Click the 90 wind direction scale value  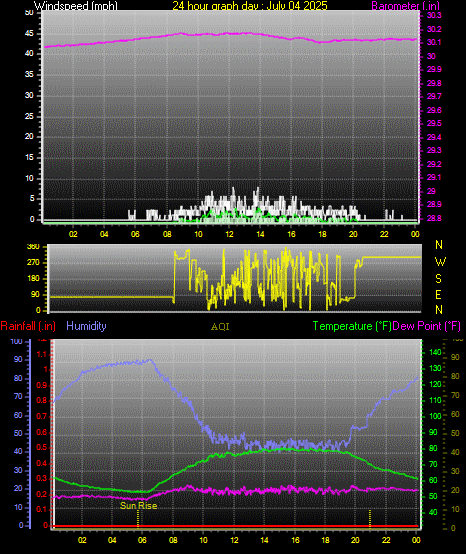[x=35, y=294]
